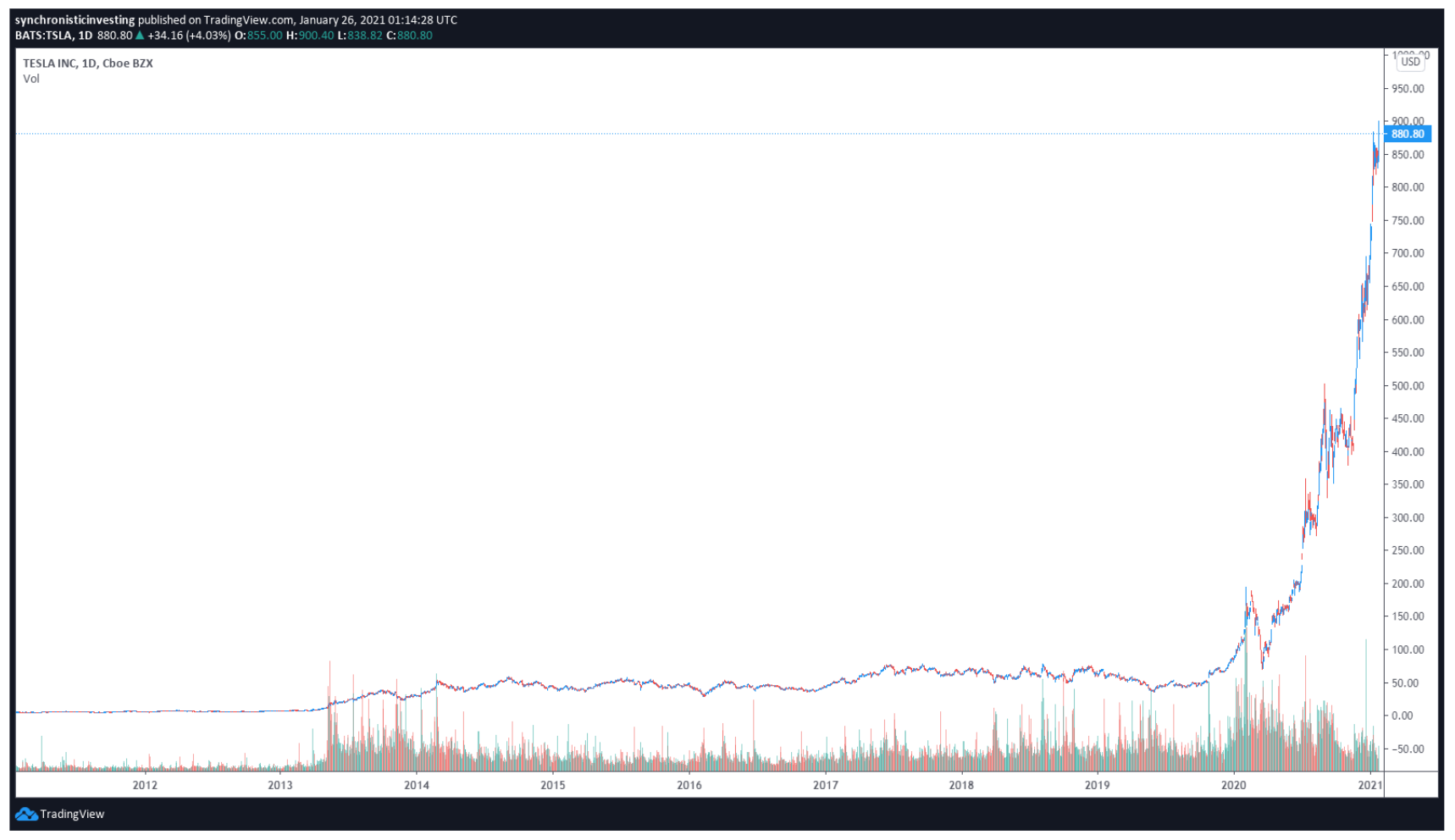Viewport: 1455px width, 840px height.
Task: Click the published date January 26, 2021 text
Action: tap(342, 20)
